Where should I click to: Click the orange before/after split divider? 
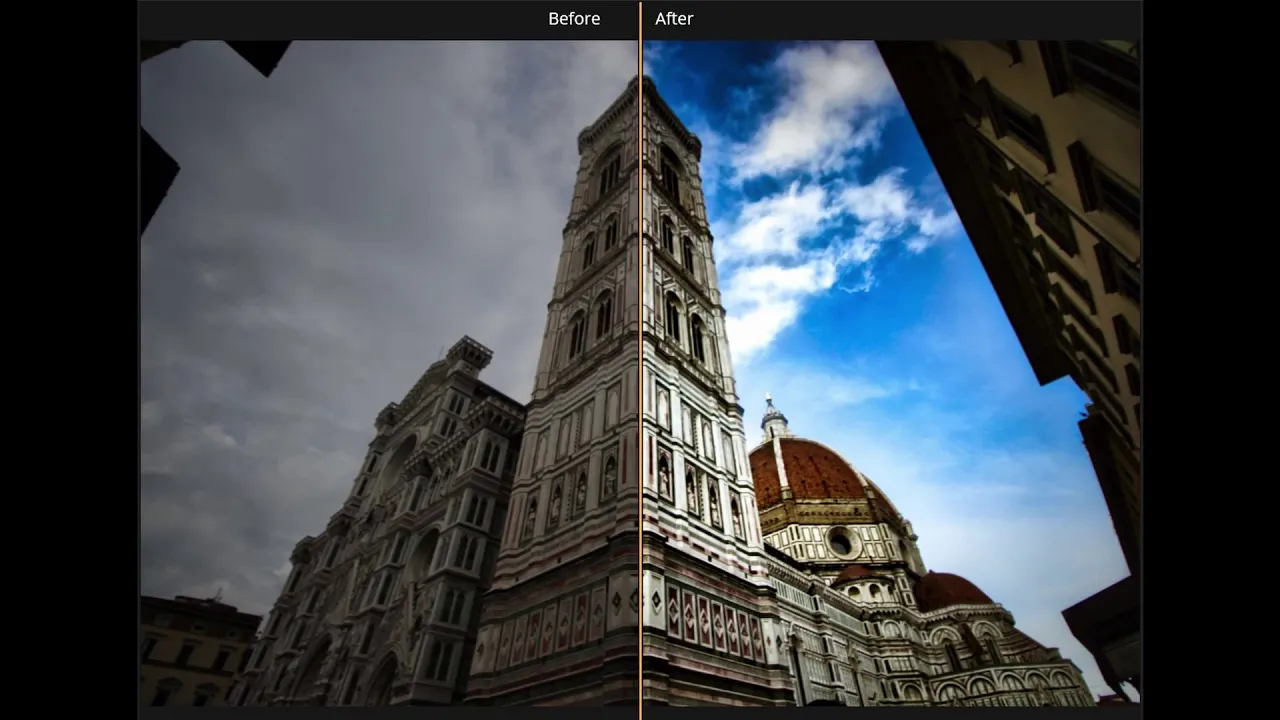(x=640, y=360)
